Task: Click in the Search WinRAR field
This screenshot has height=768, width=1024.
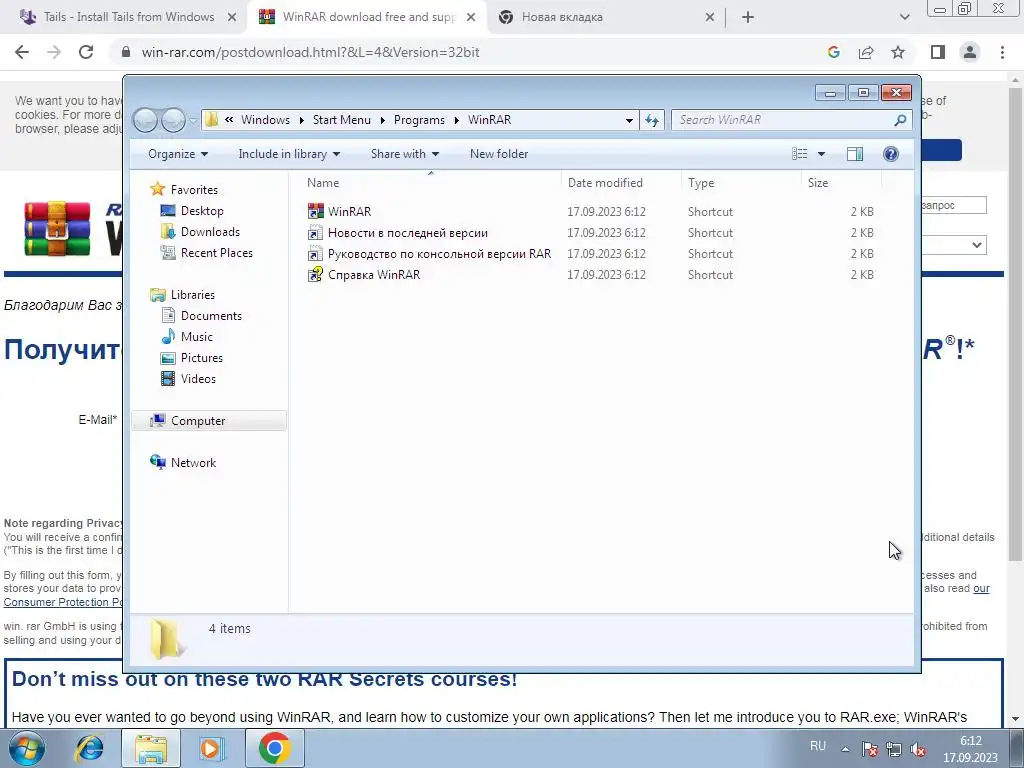Action: (784, 120)
